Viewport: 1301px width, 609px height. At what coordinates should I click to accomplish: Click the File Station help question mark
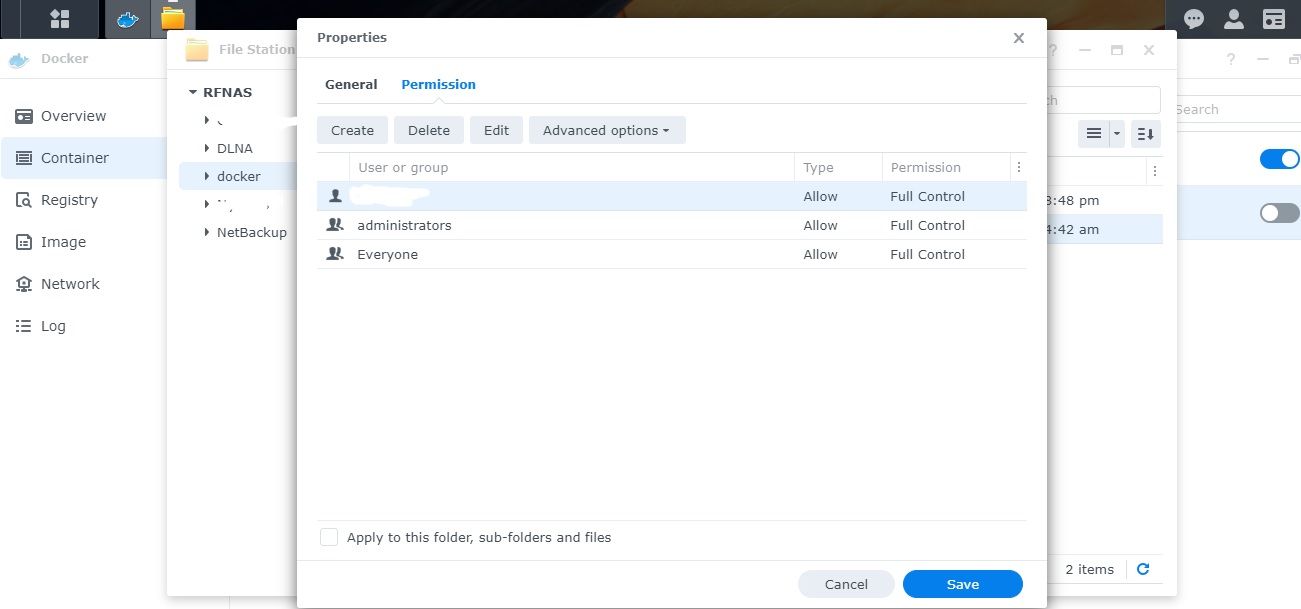pyautogui.click(x=1051, y=50)
